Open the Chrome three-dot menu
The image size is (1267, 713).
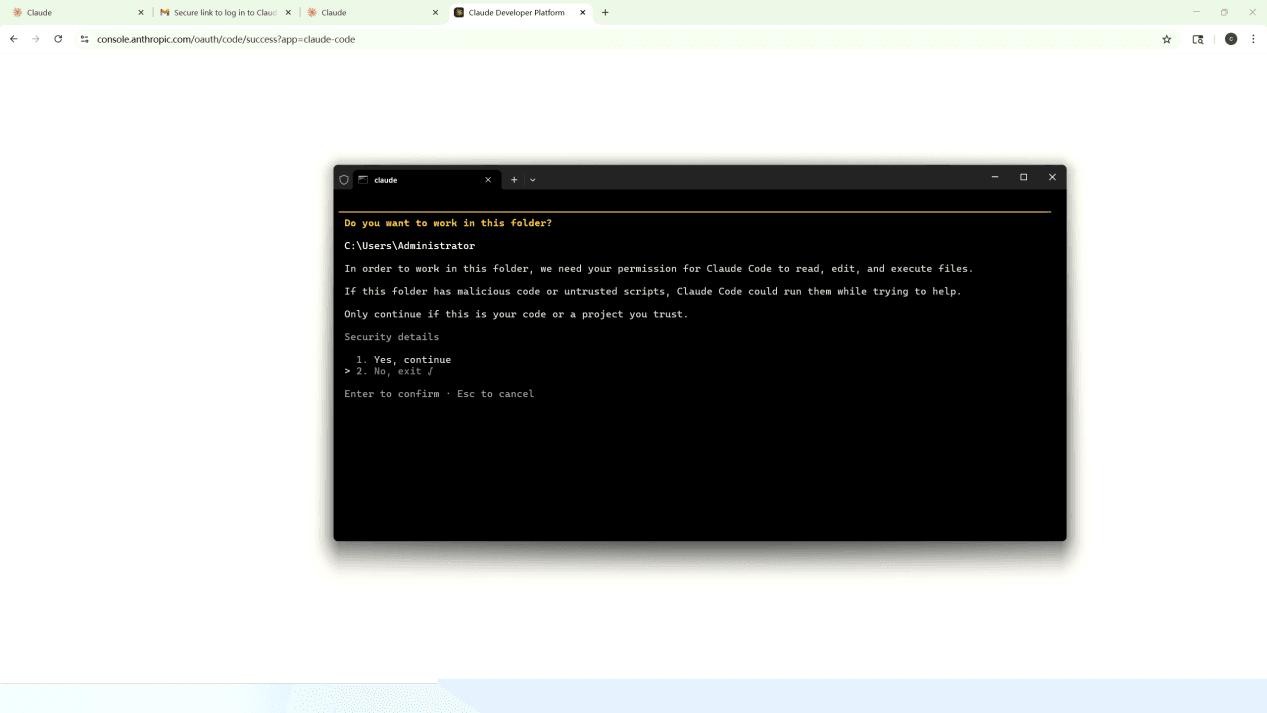[1253, 39]
